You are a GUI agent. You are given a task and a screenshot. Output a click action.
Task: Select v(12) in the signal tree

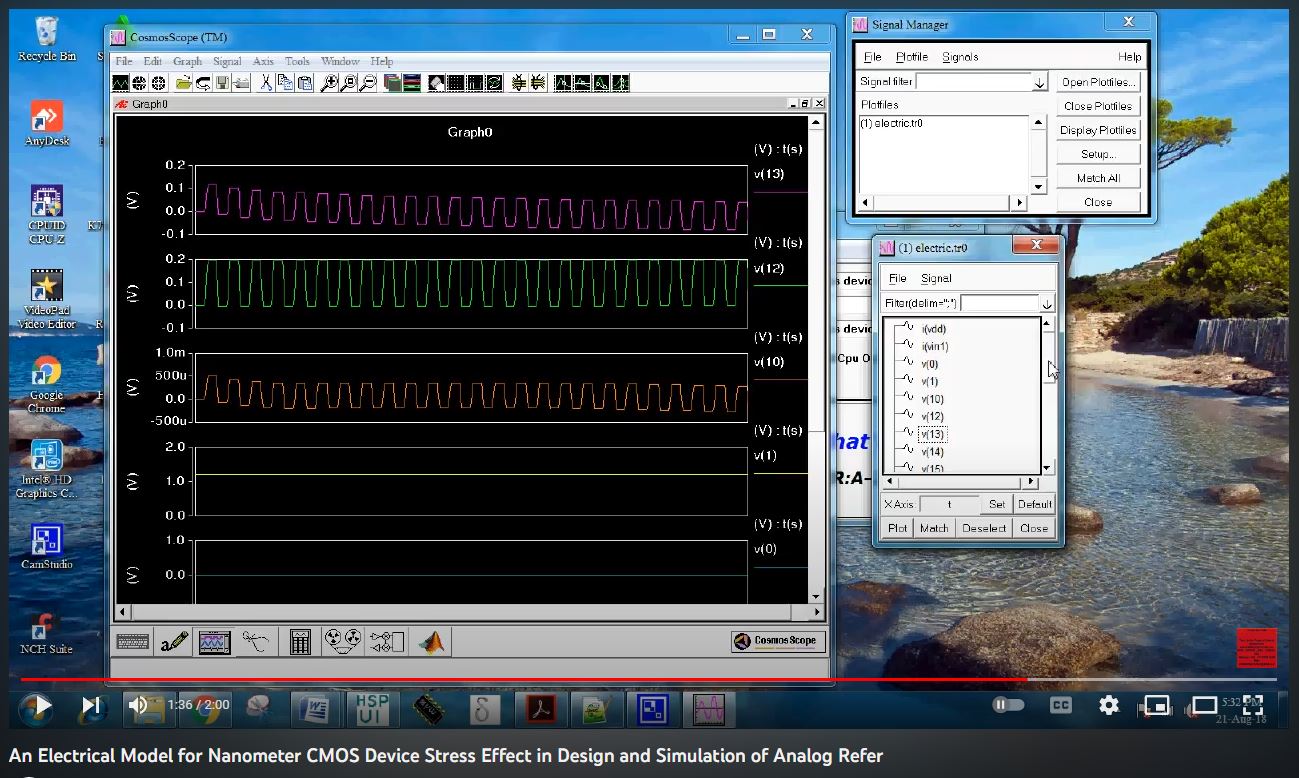click(932, 417)
